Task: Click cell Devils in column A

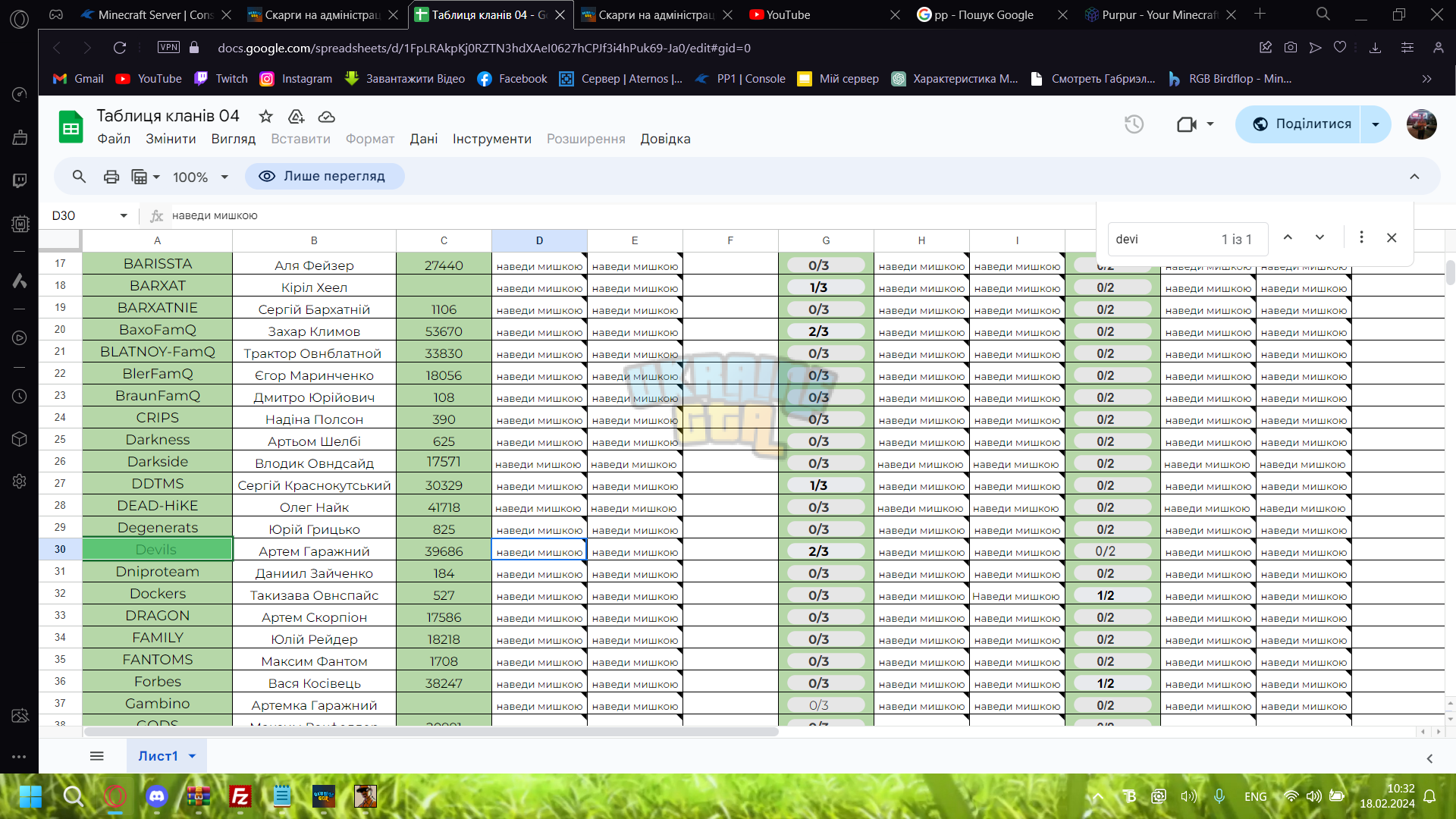Action: [x=157, y=550]
